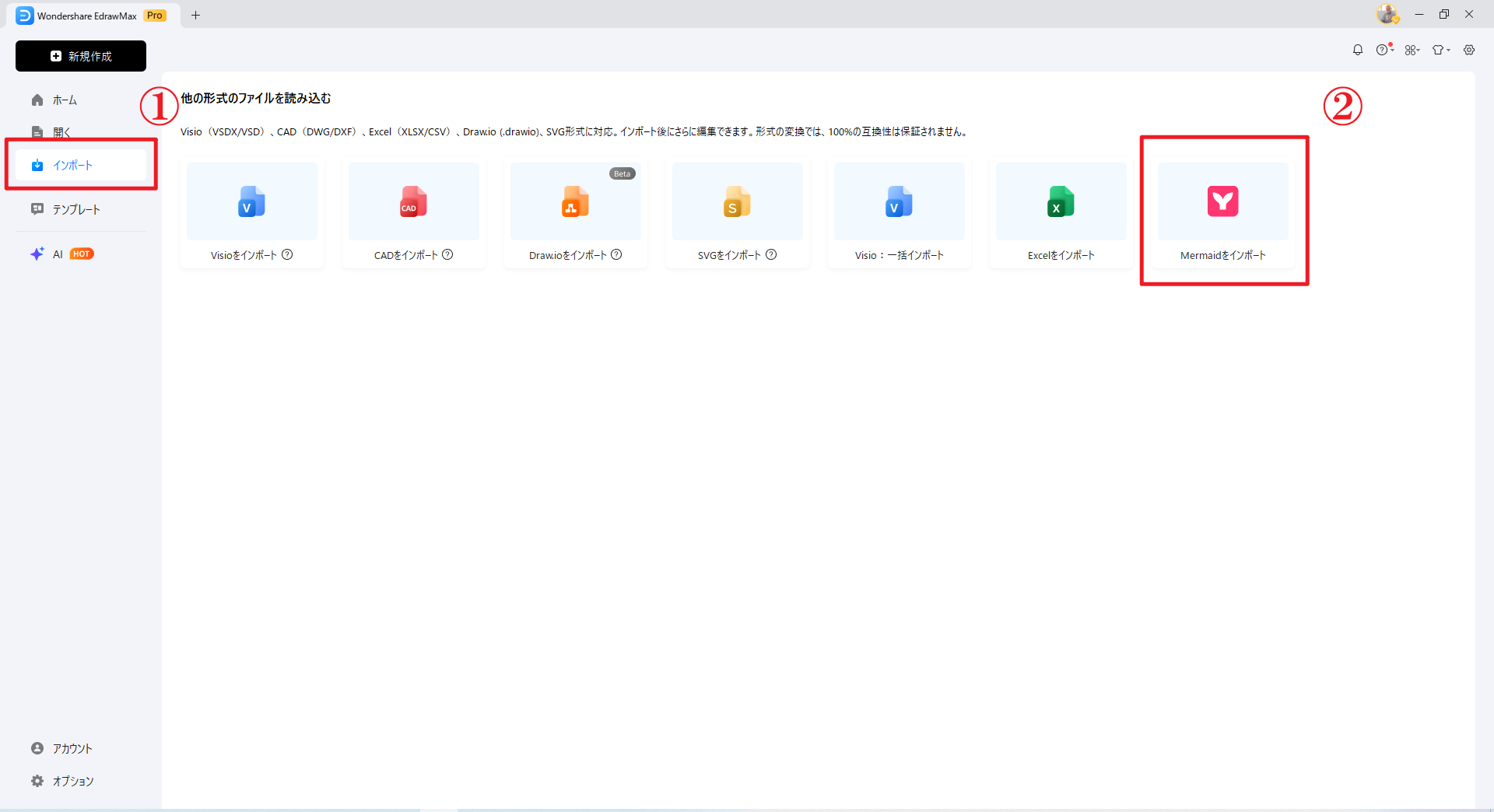Open the settings gear in top bar
This screenshot has width=1494, height=812.
click(x=1469, y=50)
